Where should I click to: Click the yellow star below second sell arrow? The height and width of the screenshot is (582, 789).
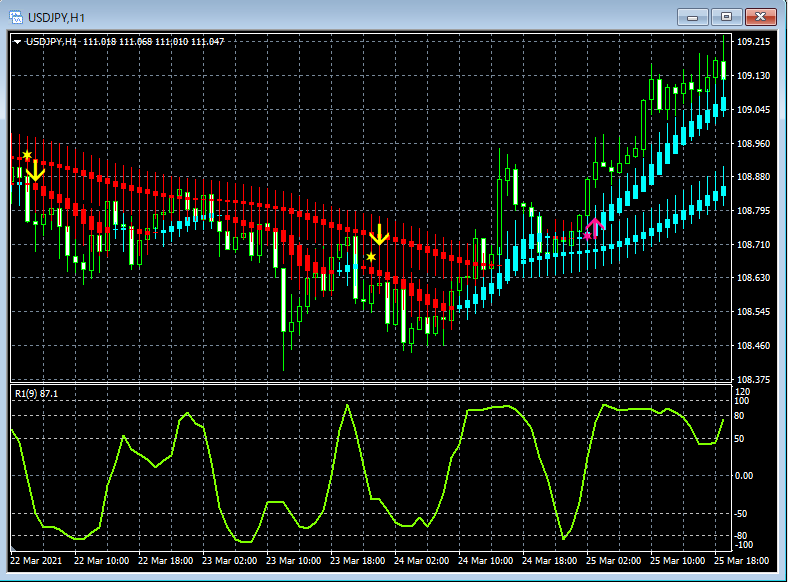click(x=371, y=257)
